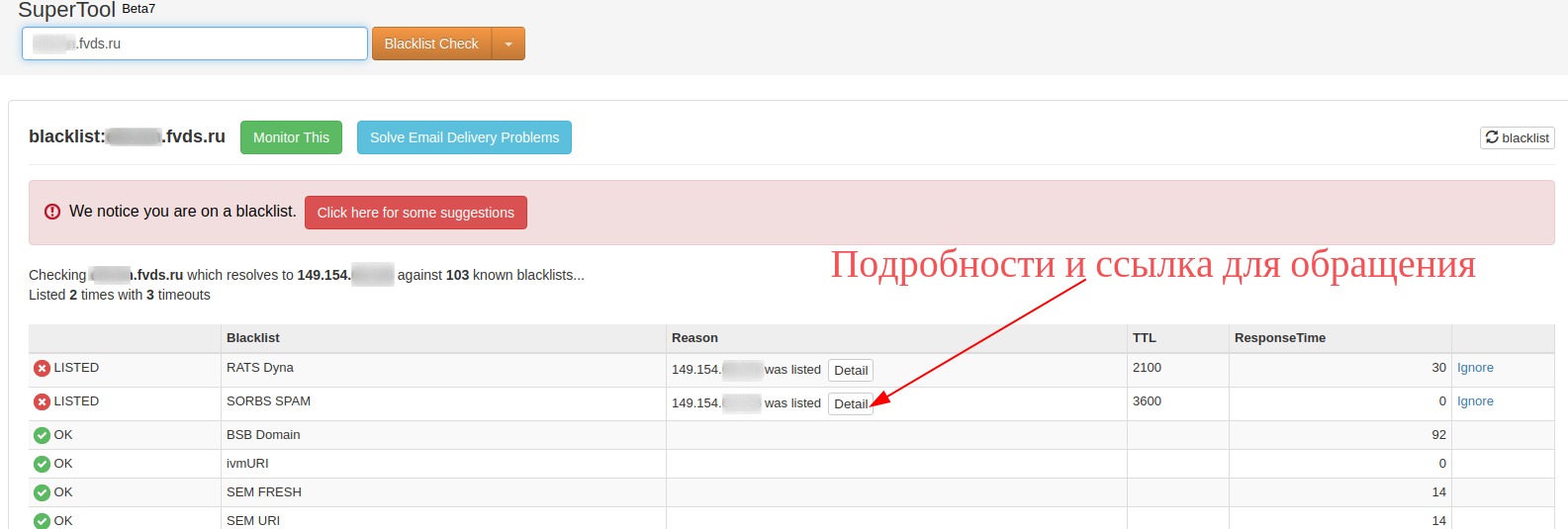The height and width of the screenshot is (529, 1568).
Task: Click red LISTED icon in RATS Dyna row
Action: tap(42, 369)
